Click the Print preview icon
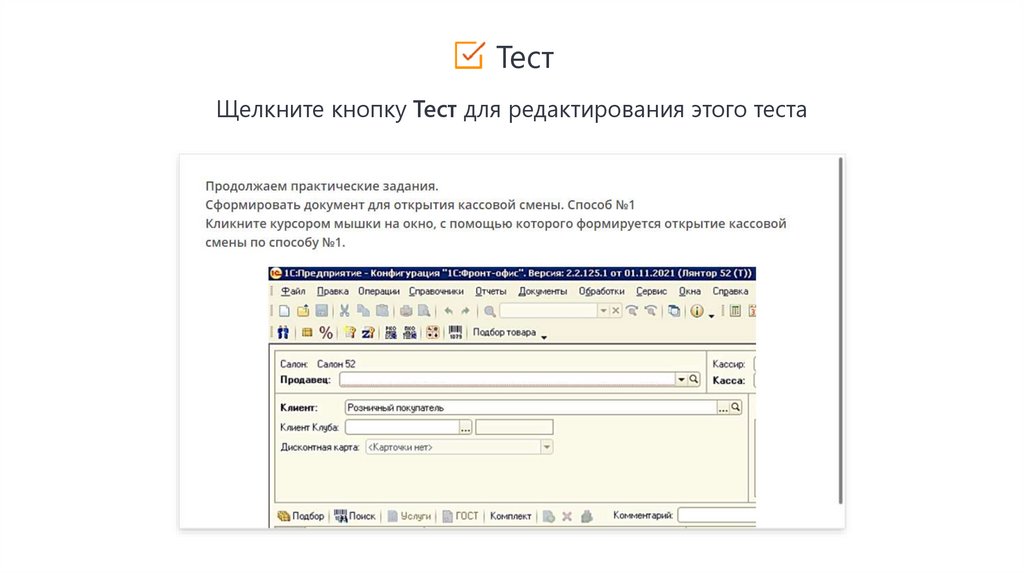The width and height of the screenshot is (1024, 574). click(424, 311)
